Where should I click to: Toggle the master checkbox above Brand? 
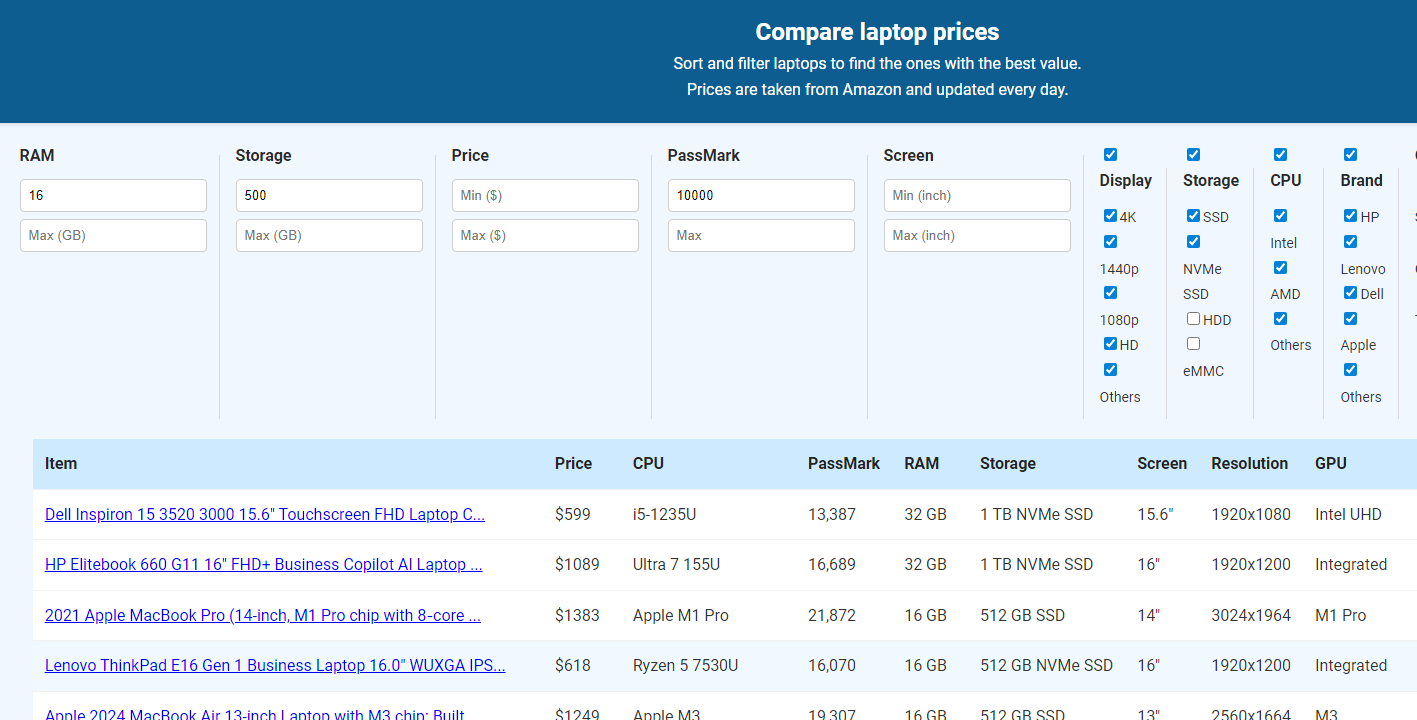[1350, 154]
